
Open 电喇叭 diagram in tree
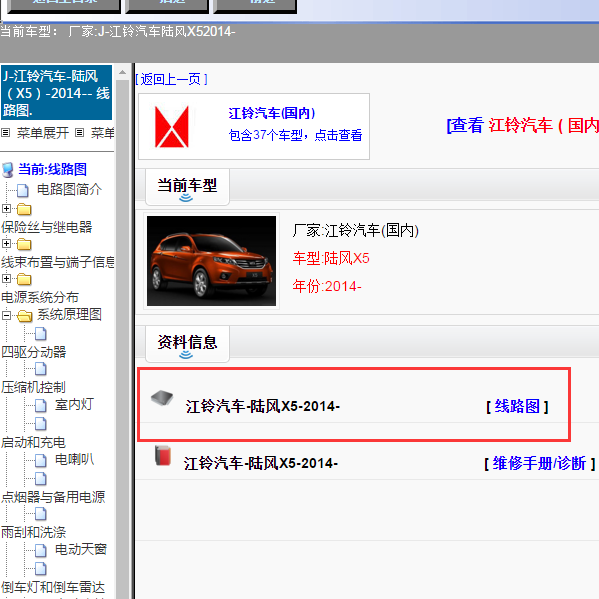click(x=74, y=459)
